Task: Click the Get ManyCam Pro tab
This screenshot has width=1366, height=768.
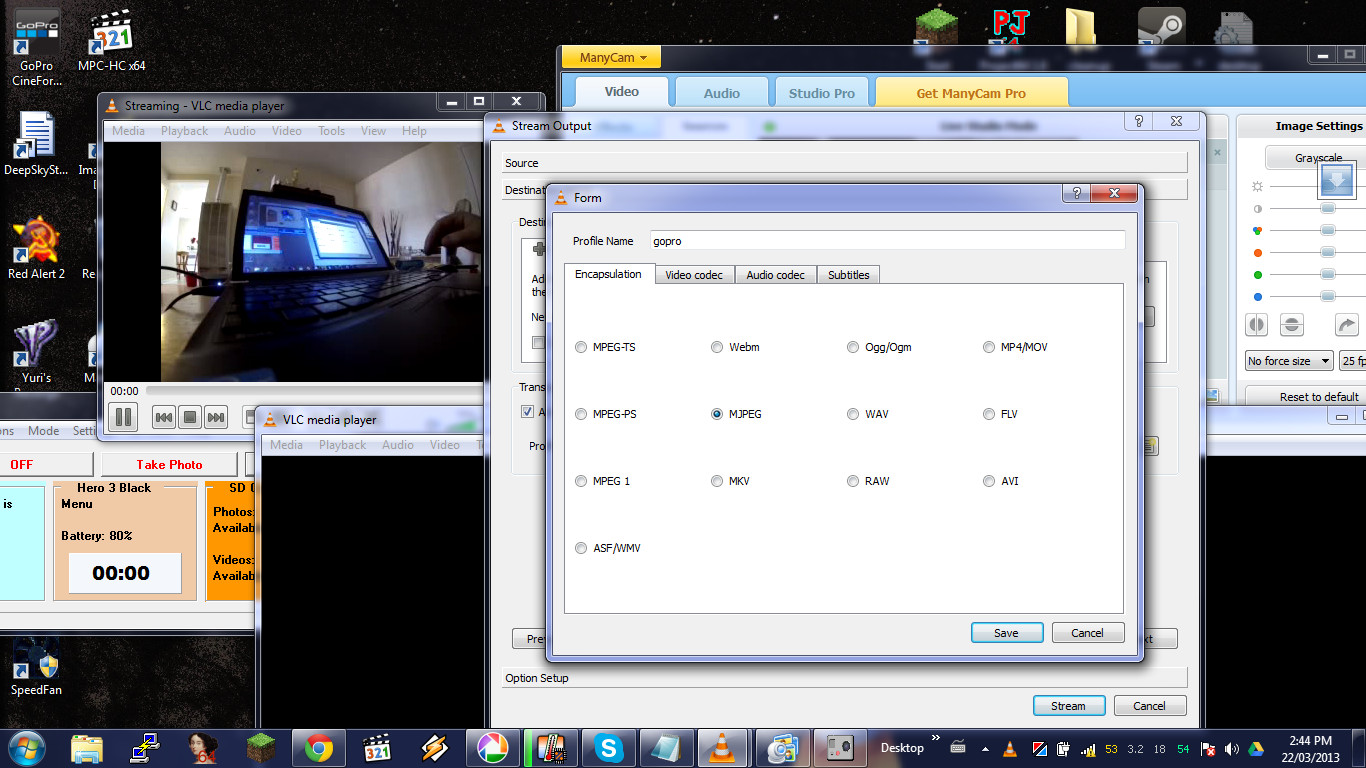Action: point(971,93)
